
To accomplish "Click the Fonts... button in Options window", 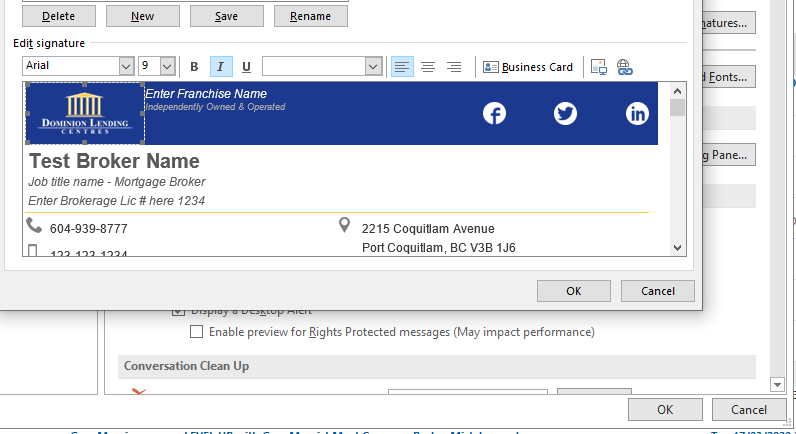I will point(729,77).
